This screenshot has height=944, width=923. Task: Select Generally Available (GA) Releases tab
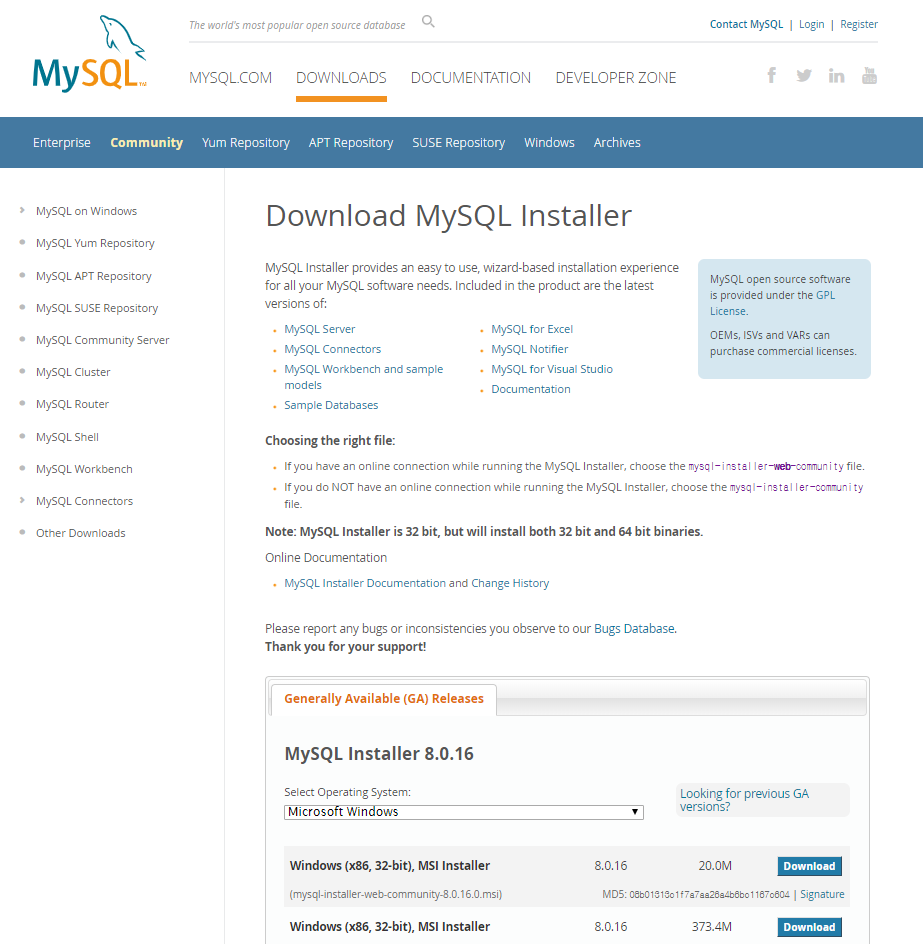(x=384, y=699)
